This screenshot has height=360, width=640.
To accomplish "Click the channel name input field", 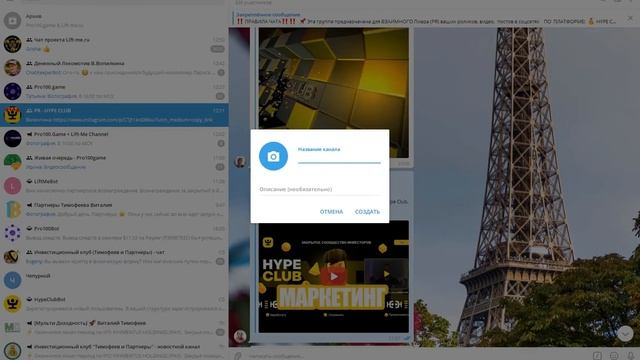I will tap(339, 158).
